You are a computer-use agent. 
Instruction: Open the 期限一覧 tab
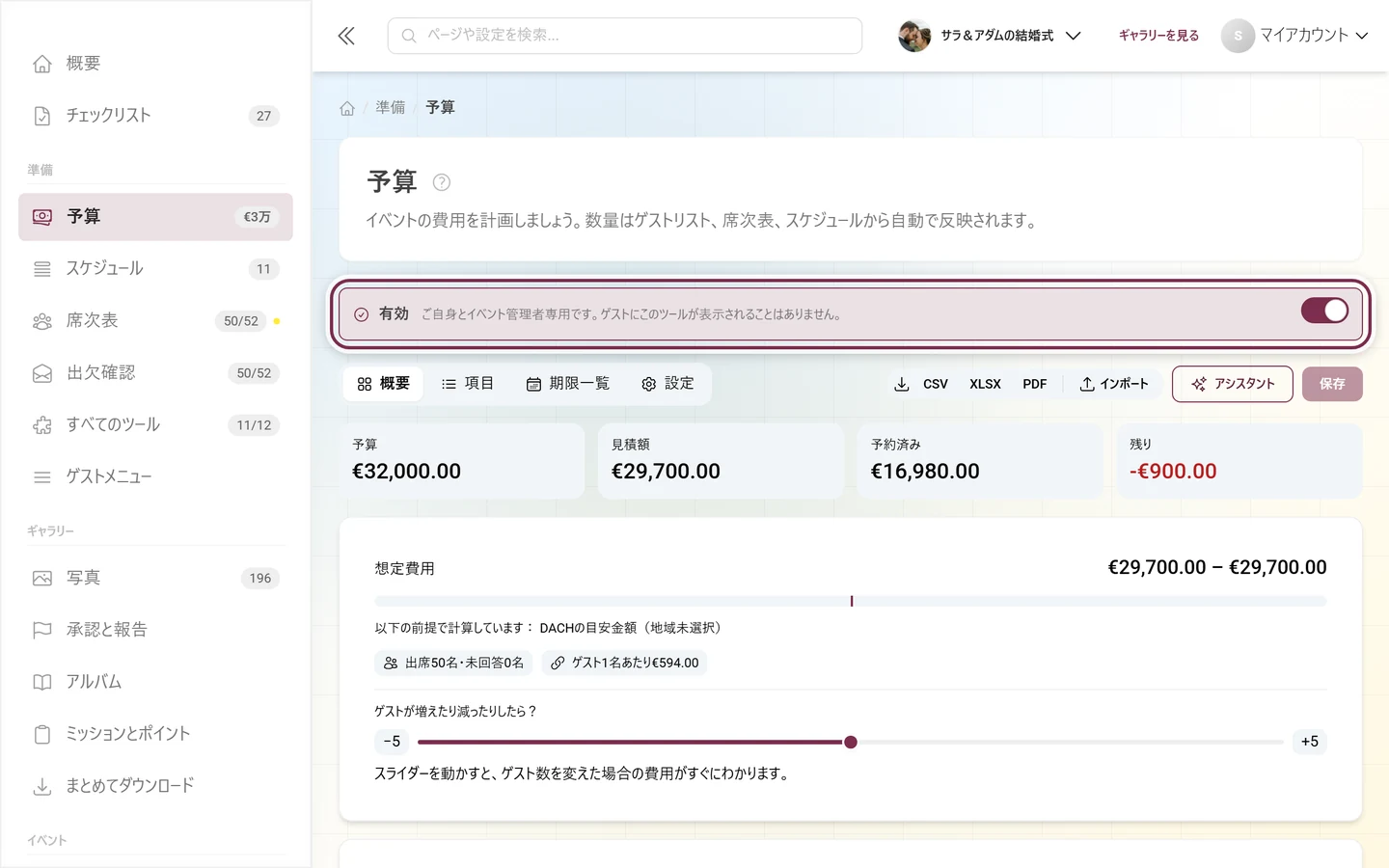tap(568, 384)
